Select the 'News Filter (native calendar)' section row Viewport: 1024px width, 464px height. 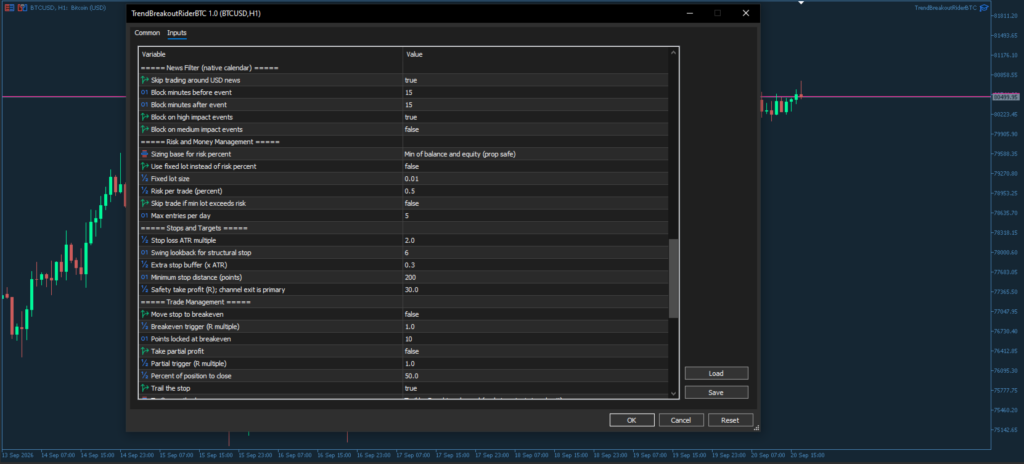[404, 68]
